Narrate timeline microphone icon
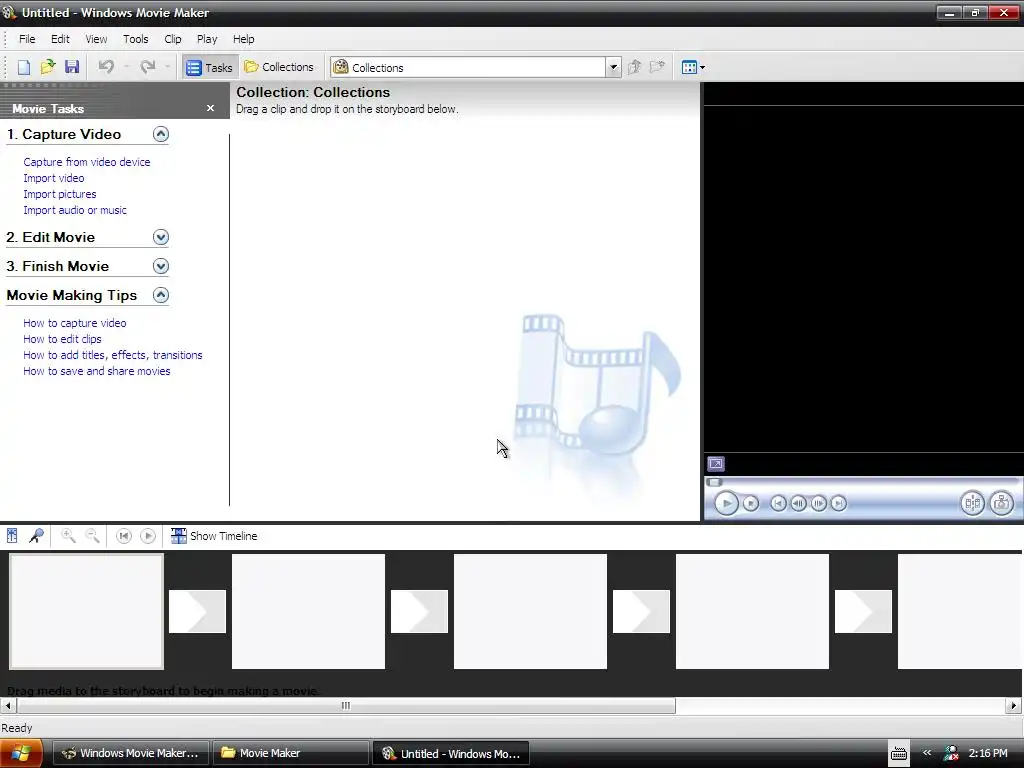The width and height of the screenshot is (1024, 768). pyautogui.click(x=37, y=536)
